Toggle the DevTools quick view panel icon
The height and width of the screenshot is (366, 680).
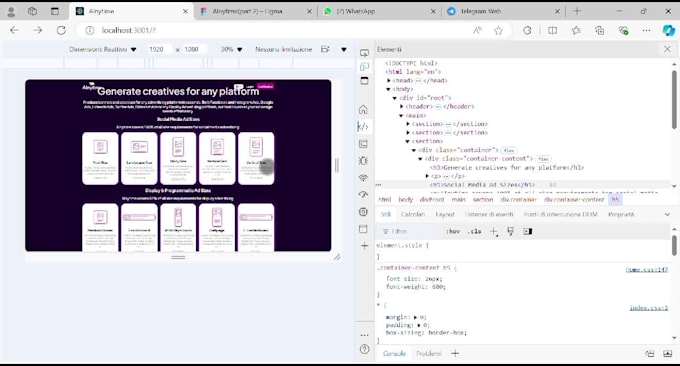(x=365, y=81)
